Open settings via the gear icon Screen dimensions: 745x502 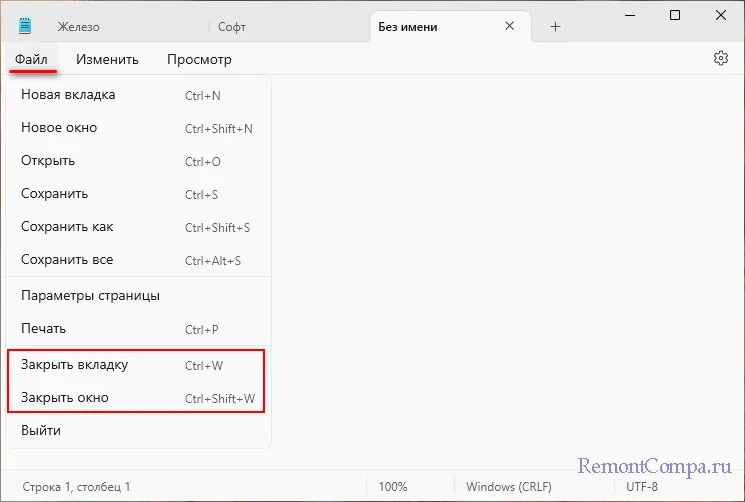click(721, 59)
